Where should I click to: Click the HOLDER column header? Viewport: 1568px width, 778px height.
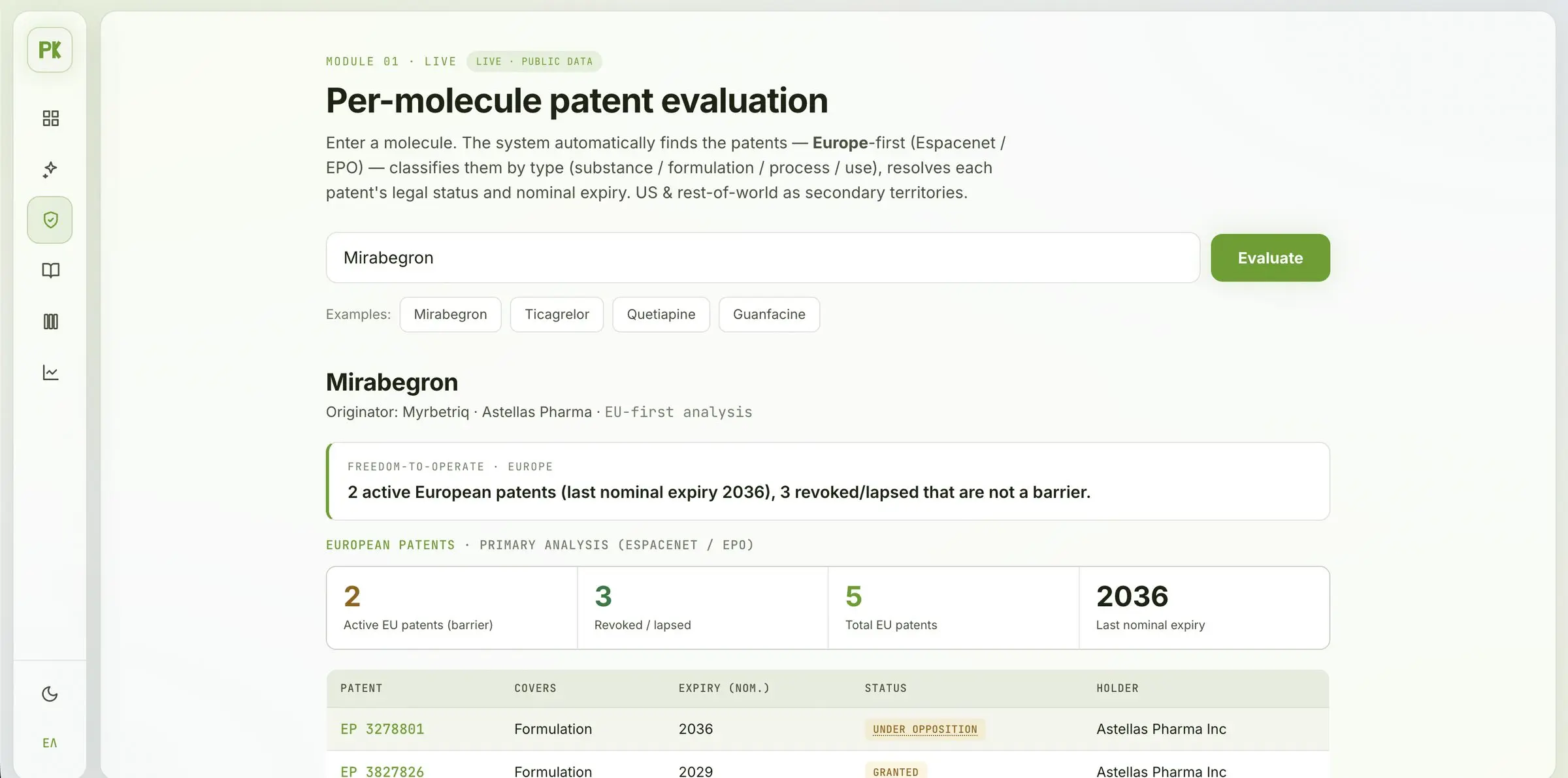(x=1117, y=689)
